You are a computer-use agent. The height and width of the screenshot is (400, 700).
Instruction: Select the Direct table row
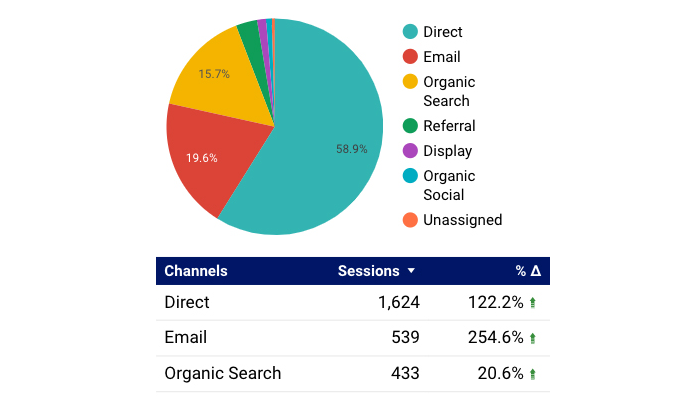coord(352,302)
